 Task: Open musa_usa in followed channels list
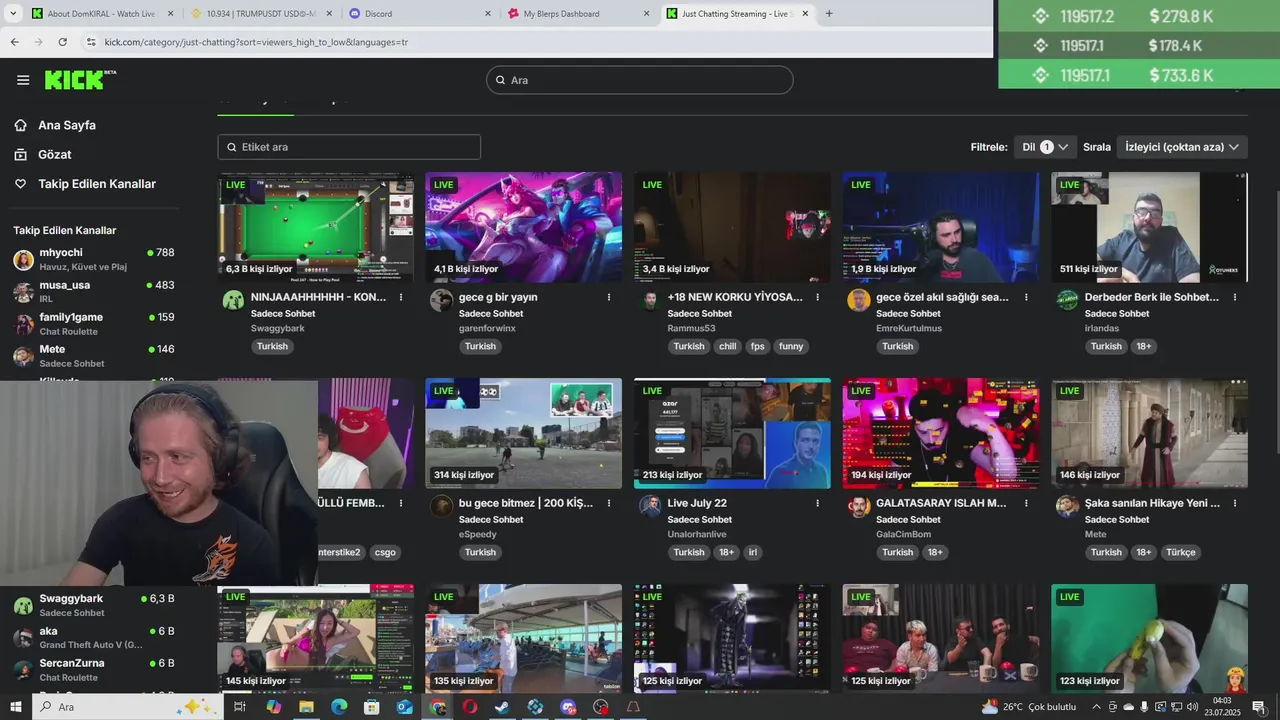[x=94, y=291]
